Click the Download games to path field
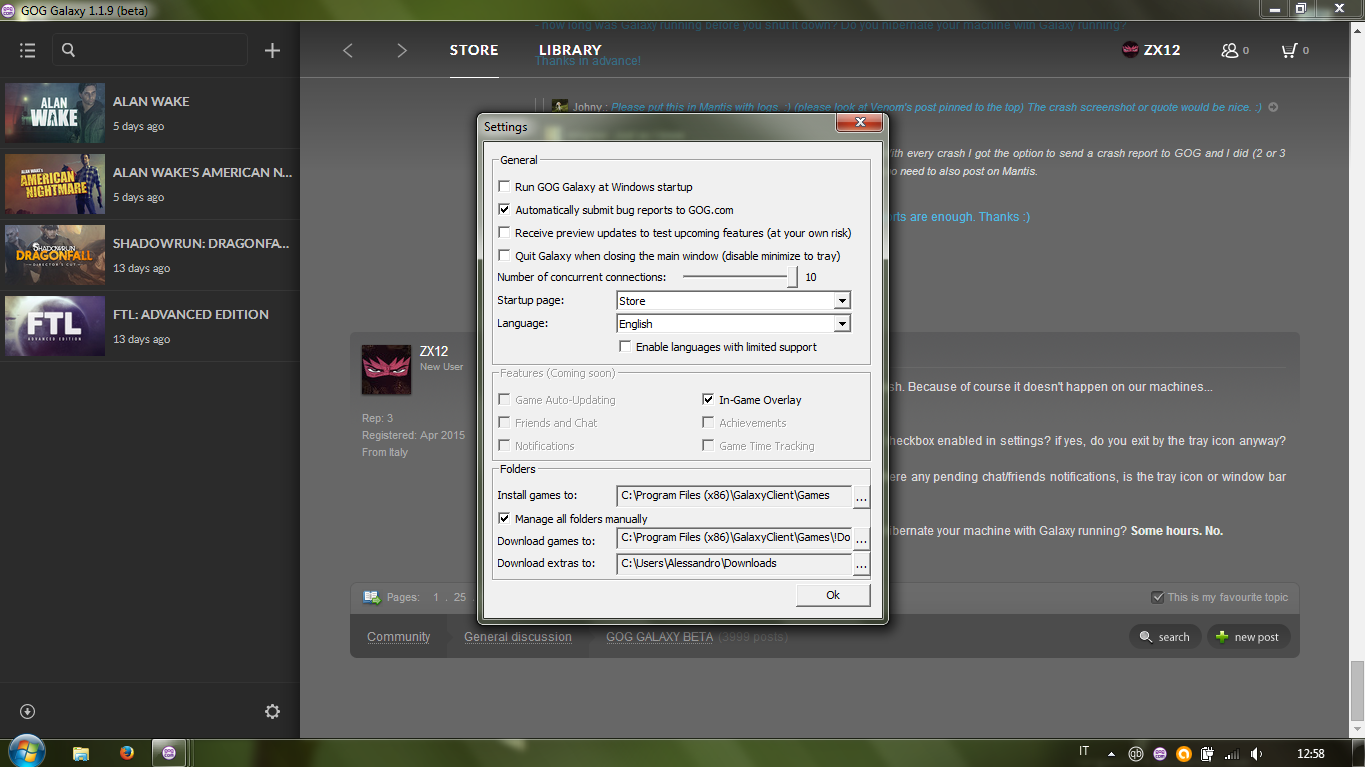This screenshot has height=767, width=1365. click(x=734, y=539)
